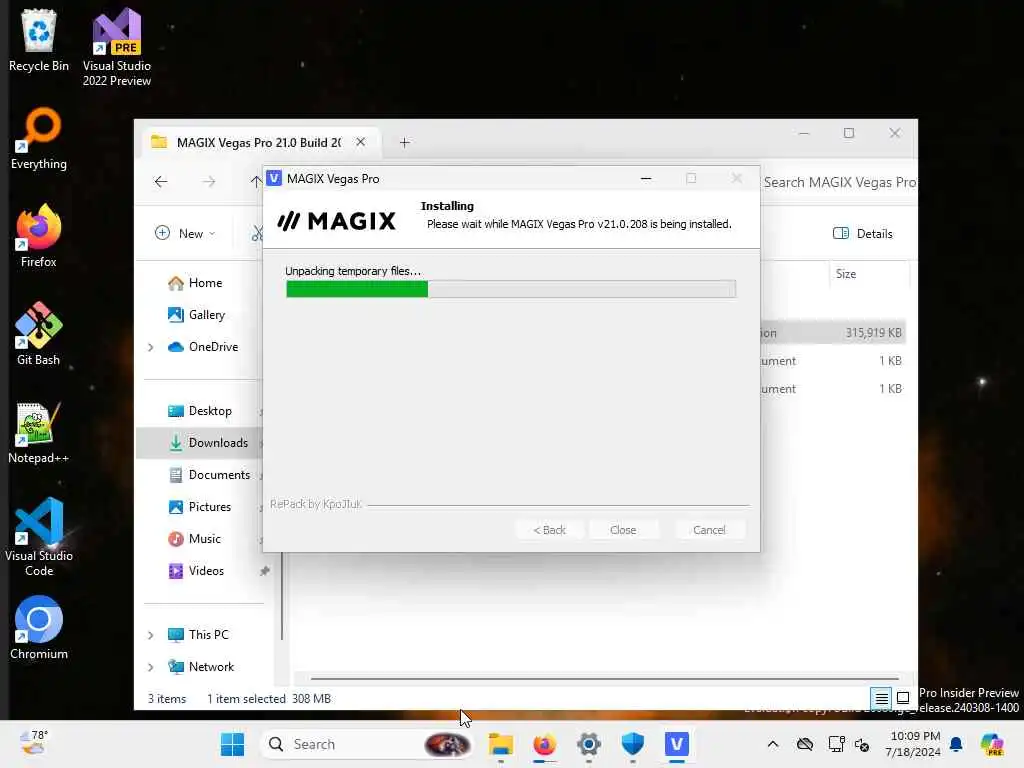The width and height of the screenshot is (1024, 768).
Task: Minimize the MAGIX Vegas Pro installer window
Action: point(646,178)
